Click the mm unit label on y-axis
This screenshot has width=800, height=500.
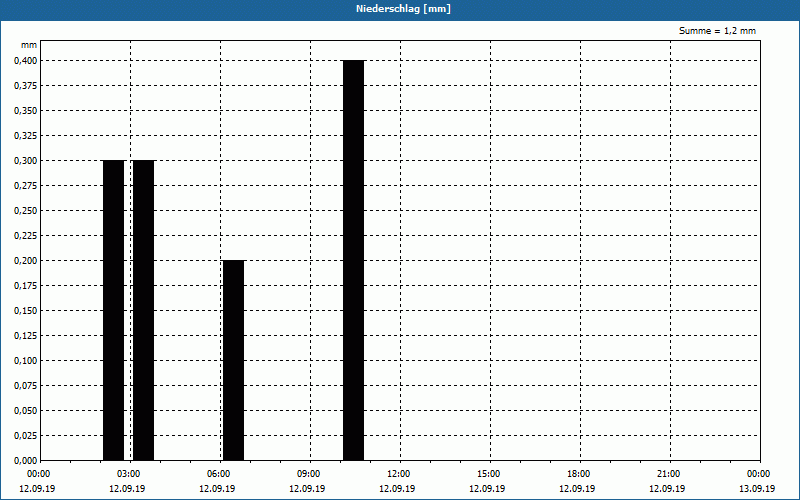(x=29, y=45)
